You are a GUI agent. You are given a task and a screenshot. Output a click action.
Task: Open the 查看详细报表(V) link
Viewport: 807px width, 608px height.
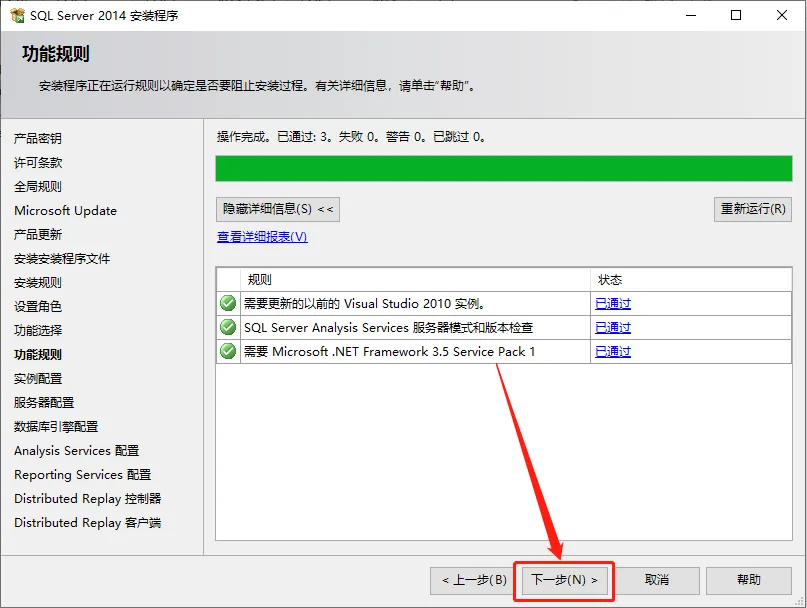click(x=262, y=236)
